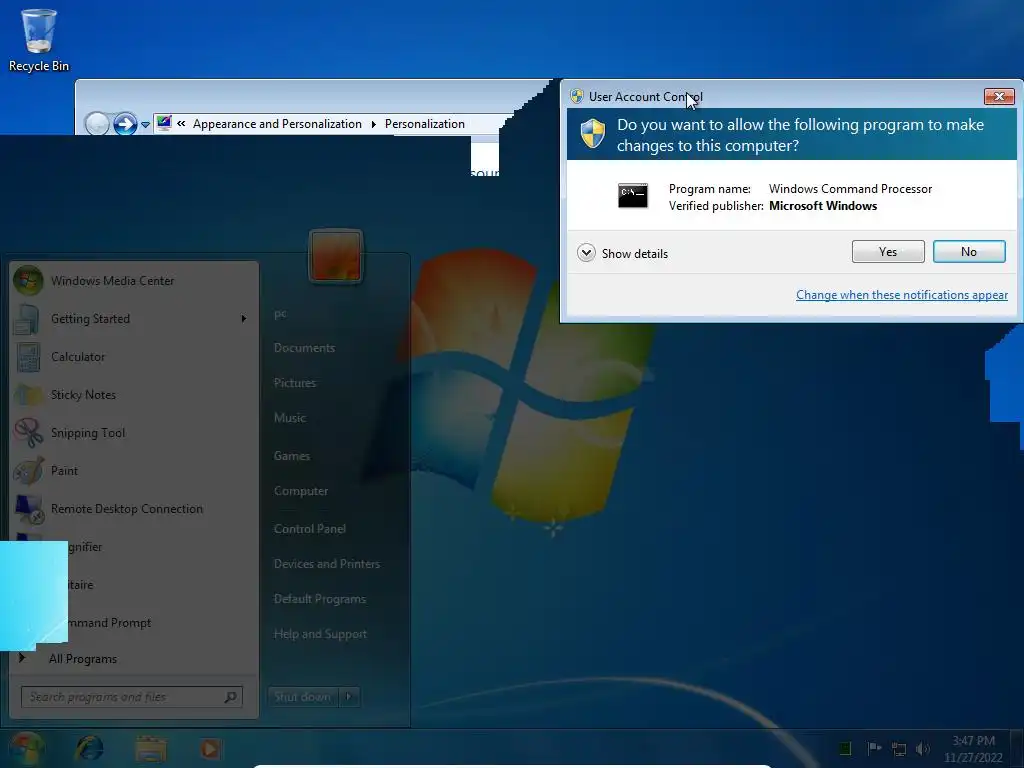Open Help and Support
Image resolution: width=1024 pixels, height=768 pixels.
tap(320, 634)
